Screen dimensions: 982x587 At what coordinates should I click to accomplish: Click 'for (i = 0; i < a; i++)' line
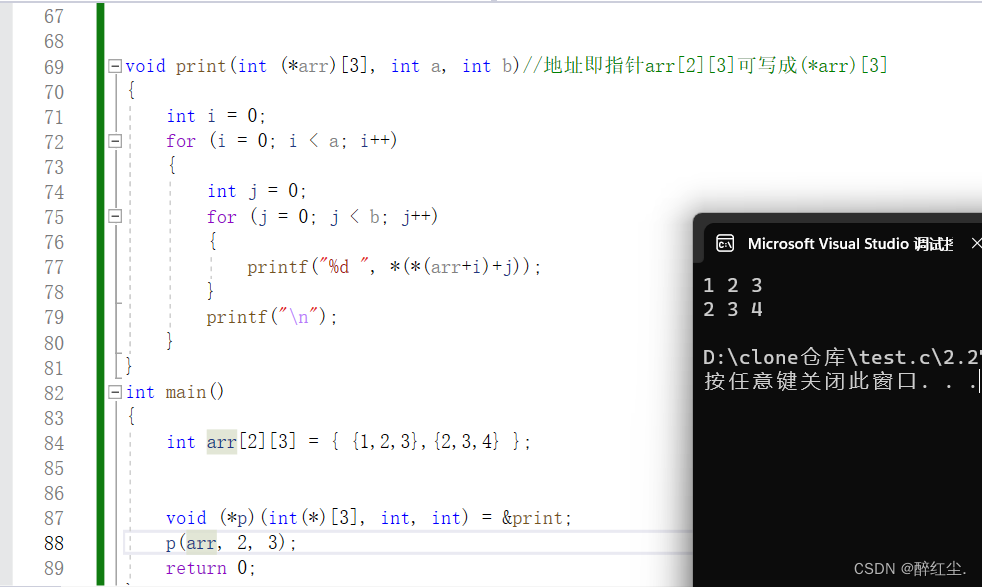click(282, 141)
